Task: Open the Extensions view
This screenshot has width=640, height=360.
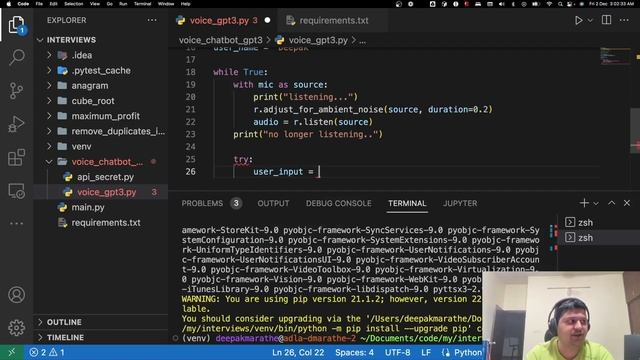Action: click(x=16, y=158)
